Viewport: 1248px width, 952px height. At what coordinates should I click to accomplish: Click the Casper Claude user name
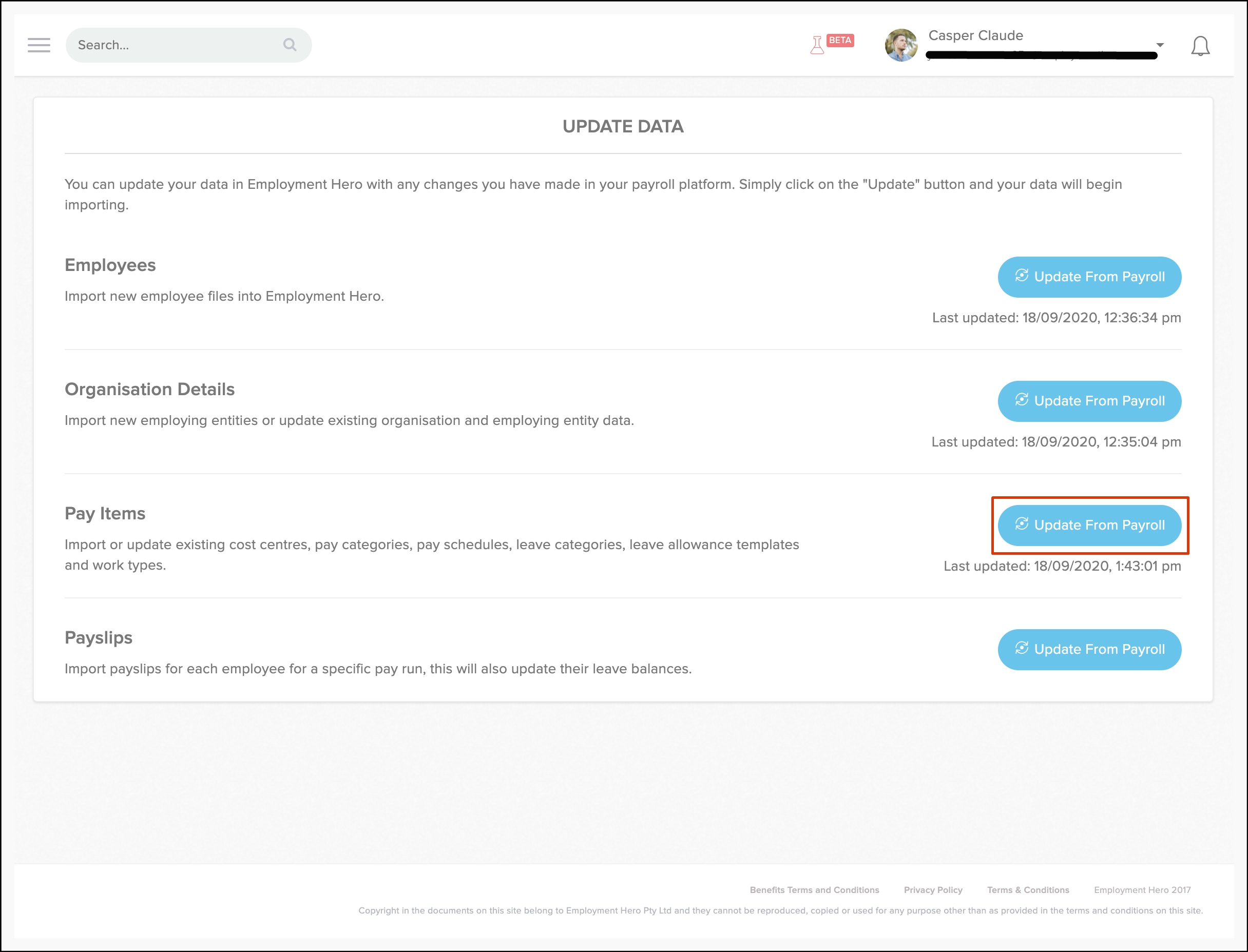tap(975, 35)
